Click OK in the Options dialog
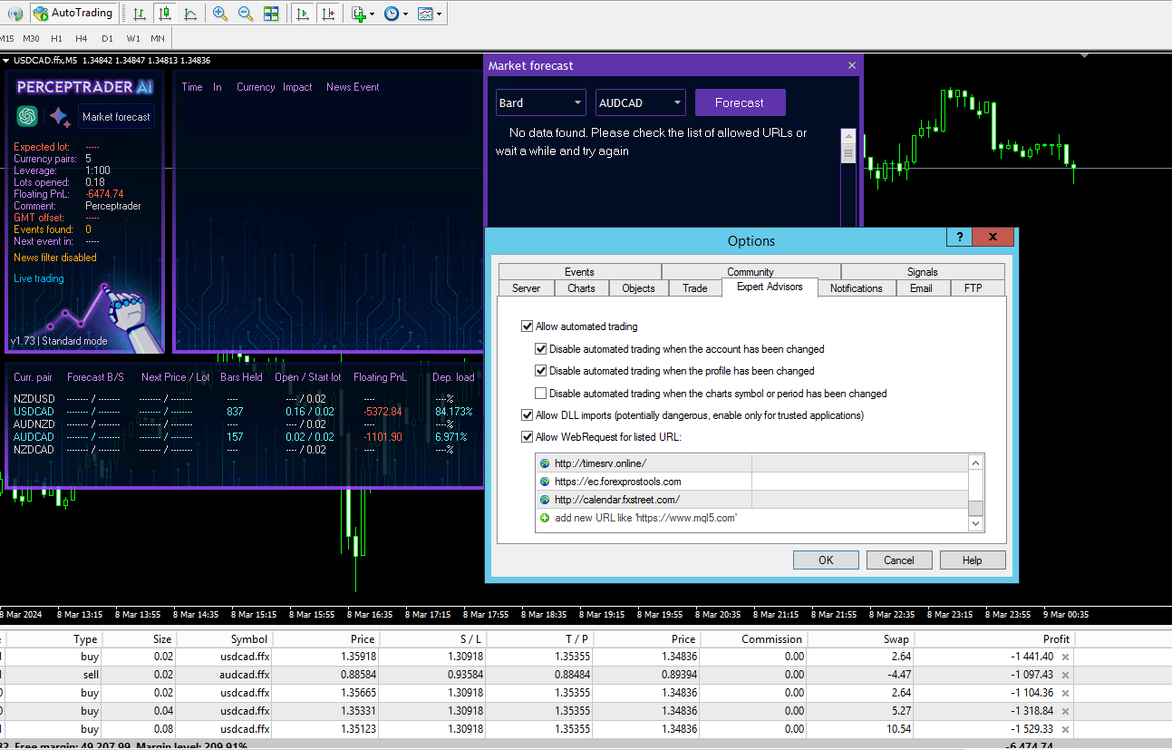This screenshot has width=1172, height=750. (826, 560)
